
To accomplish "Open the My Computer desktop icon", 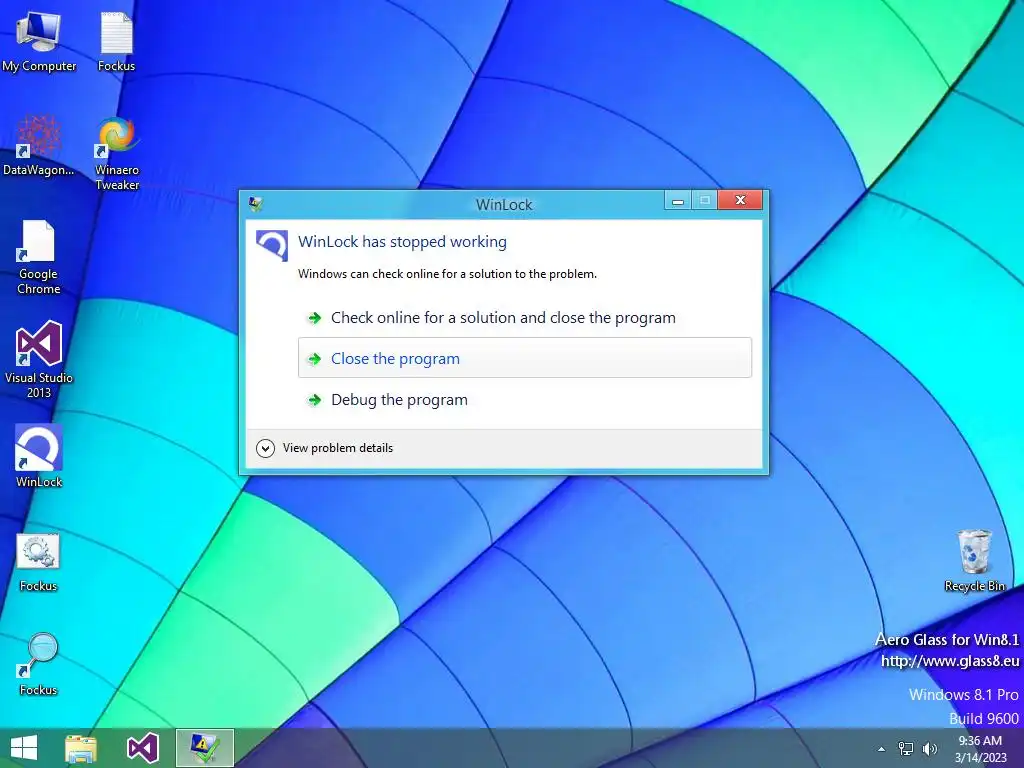I will [39, 41].
